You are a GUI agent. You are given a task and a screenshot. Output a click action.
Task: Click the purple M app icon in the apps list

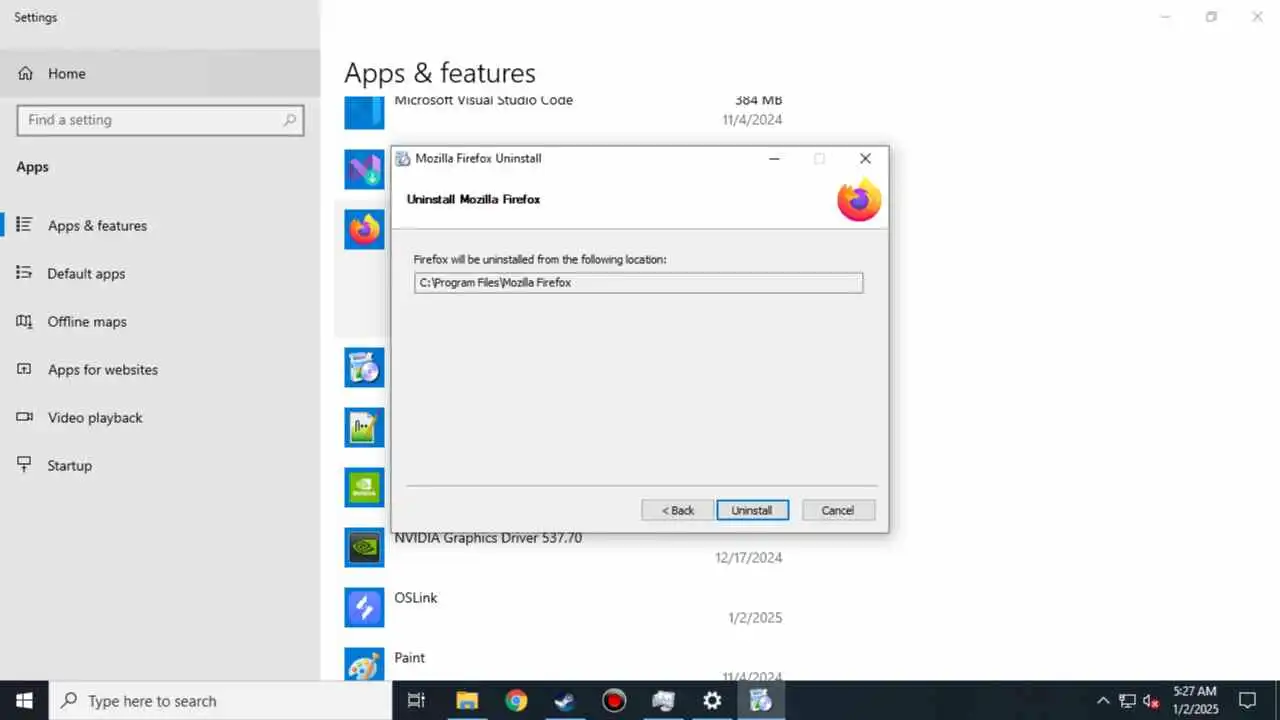[364, 169]
